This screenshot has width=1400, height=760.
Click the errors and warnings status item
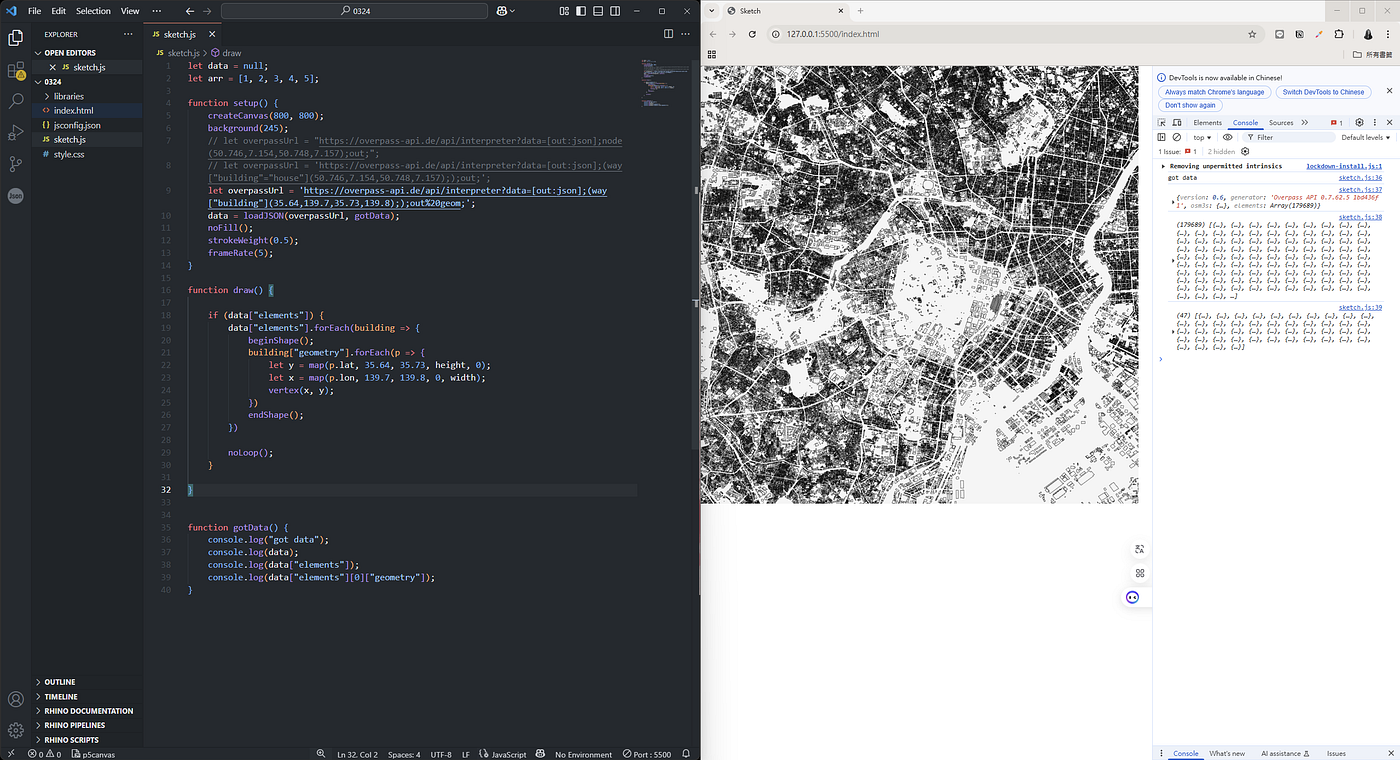click(x=46, y=754)
